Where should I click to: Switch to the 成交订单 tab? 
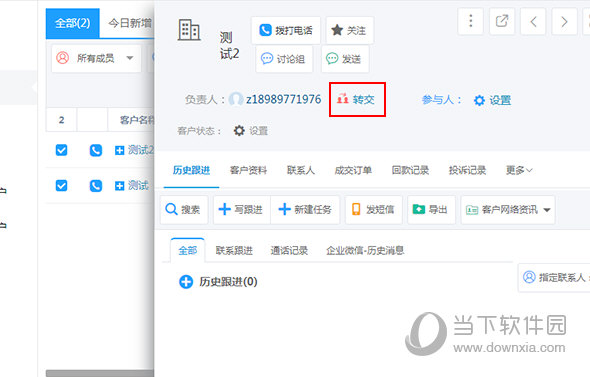click(353, 170)
